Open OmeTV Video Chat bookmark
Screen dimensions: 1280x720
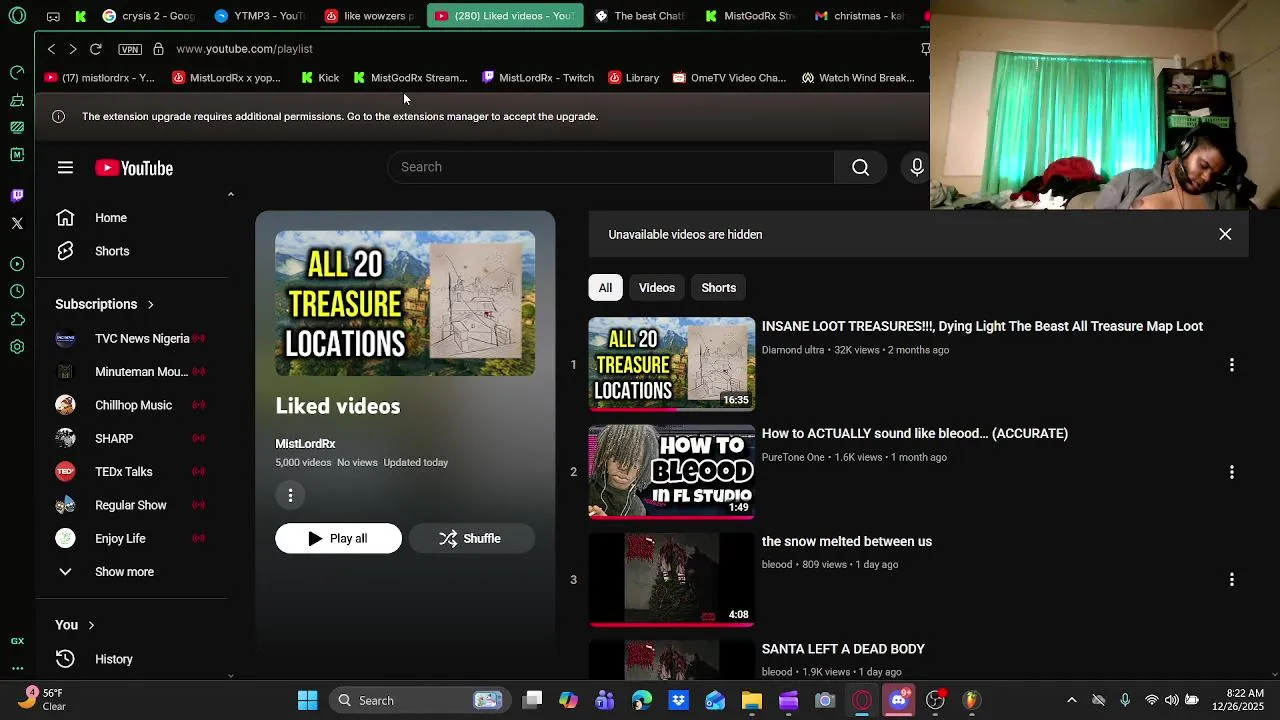[729, 78]
